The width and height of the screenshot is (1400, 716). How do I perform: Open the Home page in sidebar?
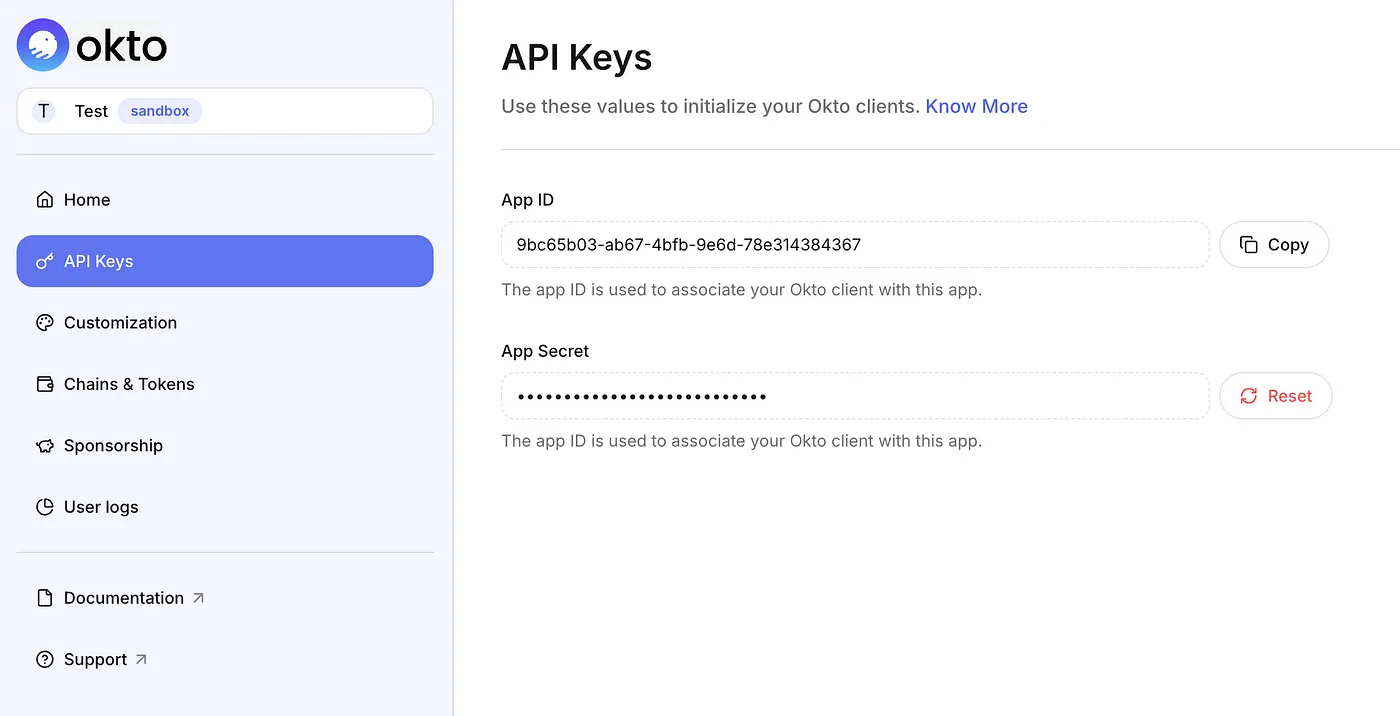click(x=225, y=199)
